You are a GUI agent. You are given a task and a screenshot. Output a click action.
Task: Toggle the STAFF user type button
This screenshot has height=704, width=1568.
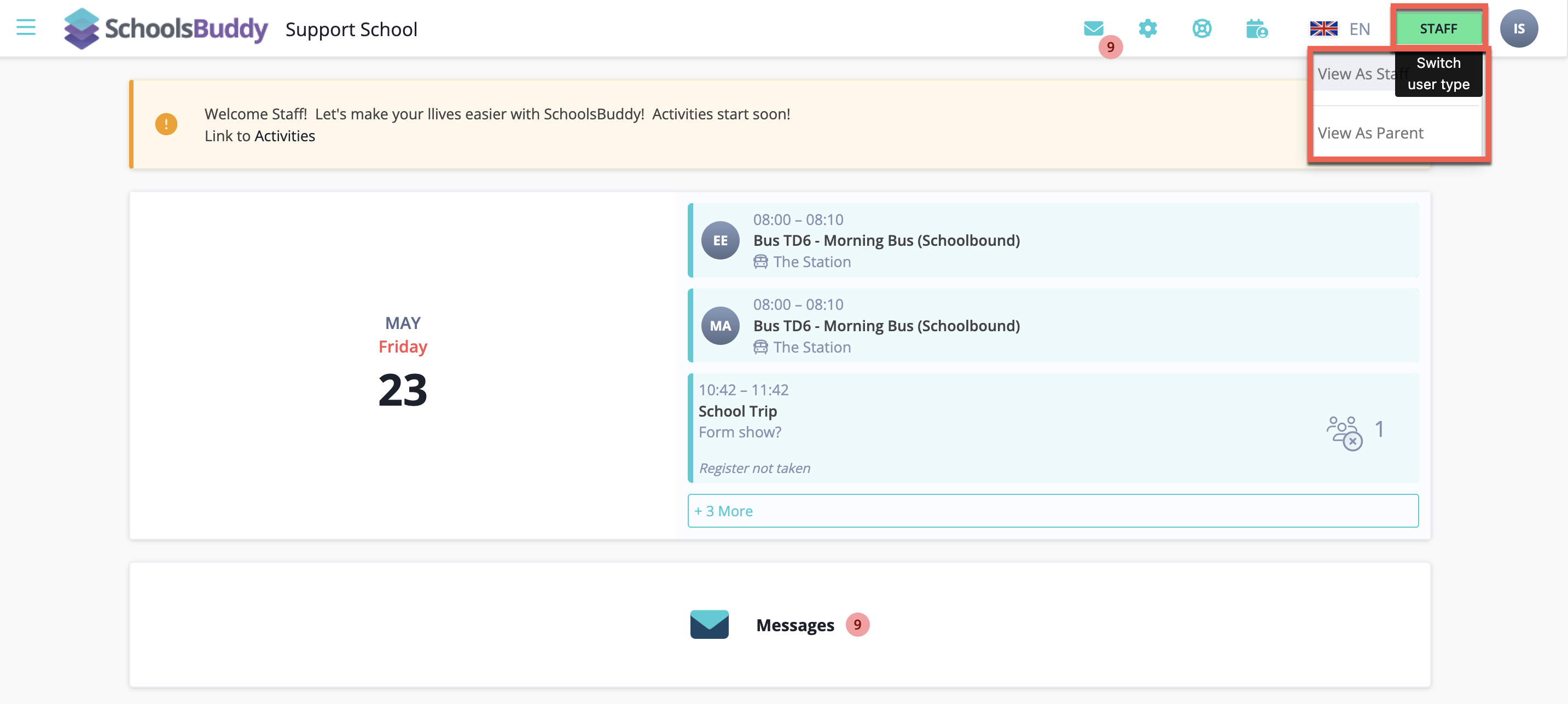pyautogui.click(x=1438, y=28)
